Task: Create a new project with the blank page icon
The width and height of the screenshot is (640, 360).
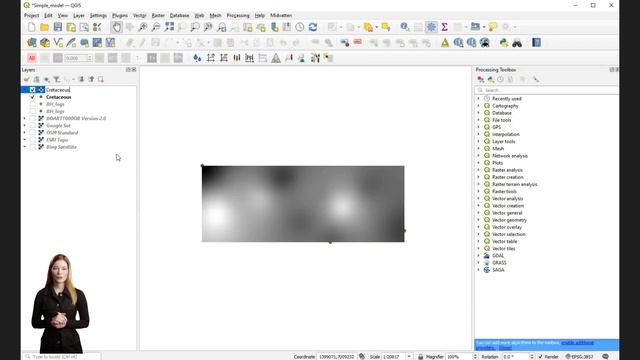Action: pos(31,27)
